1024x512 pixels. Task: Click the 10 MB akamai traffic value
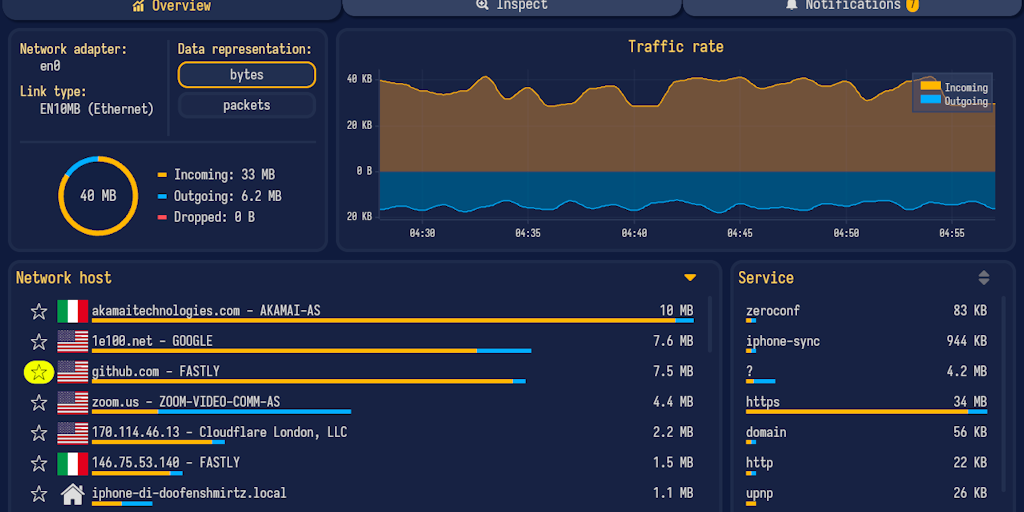coord(676,311)
